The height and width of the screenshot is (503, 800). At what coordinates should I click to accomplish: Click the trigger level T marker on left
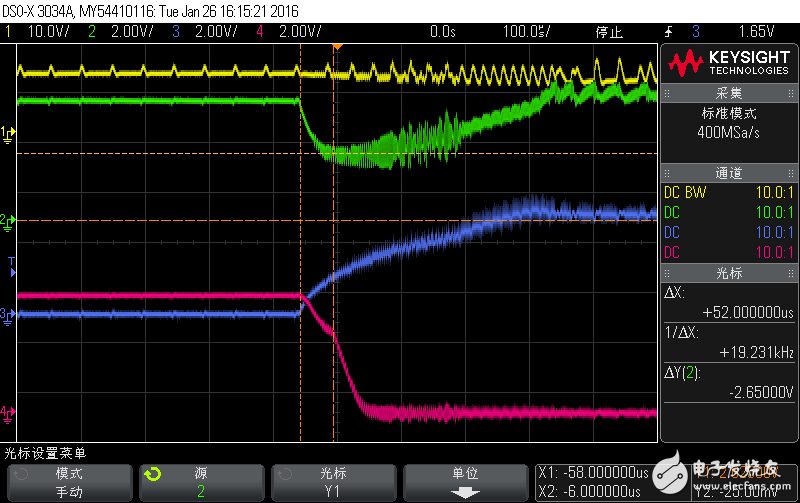(11, 263)
